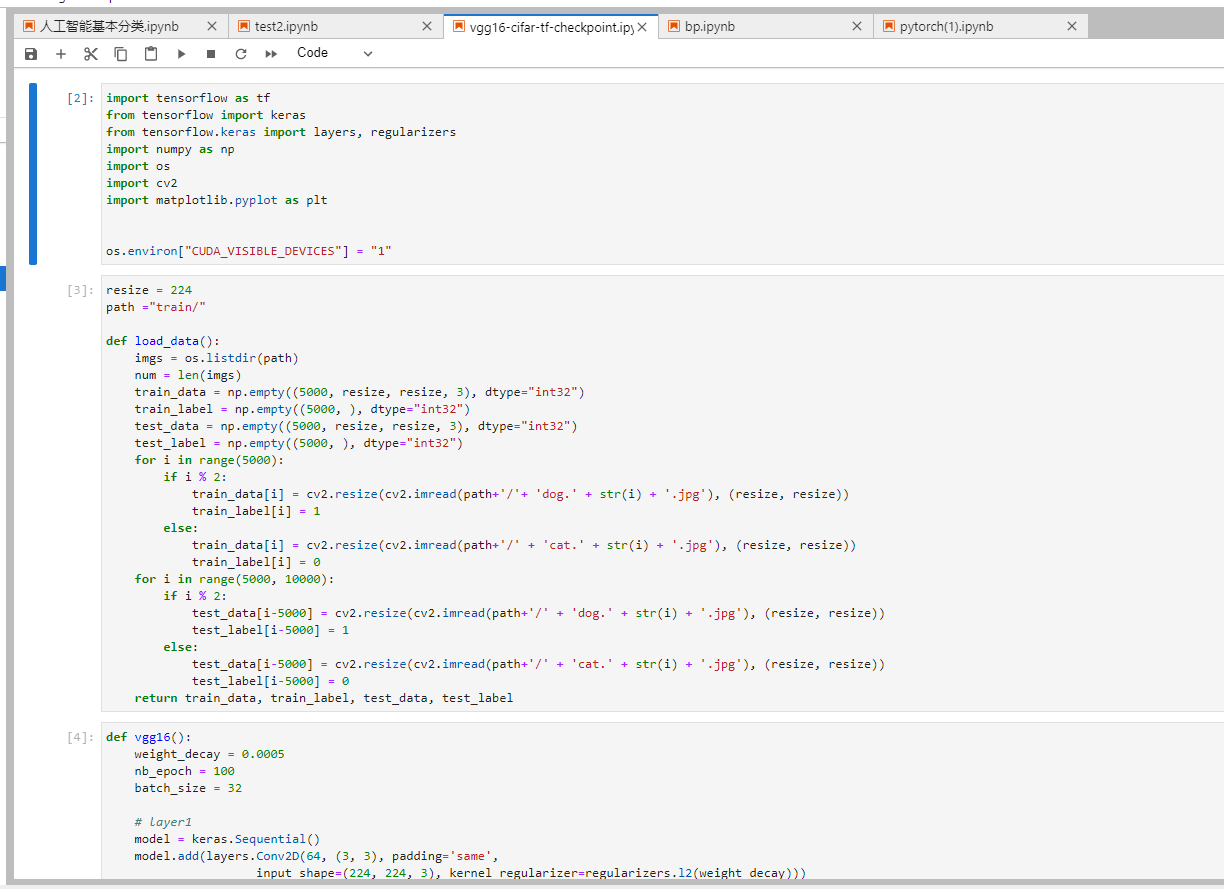Click the '# layer1' comment line
Viewport: 1224px width, 889px height.
(x=163, y=822)
